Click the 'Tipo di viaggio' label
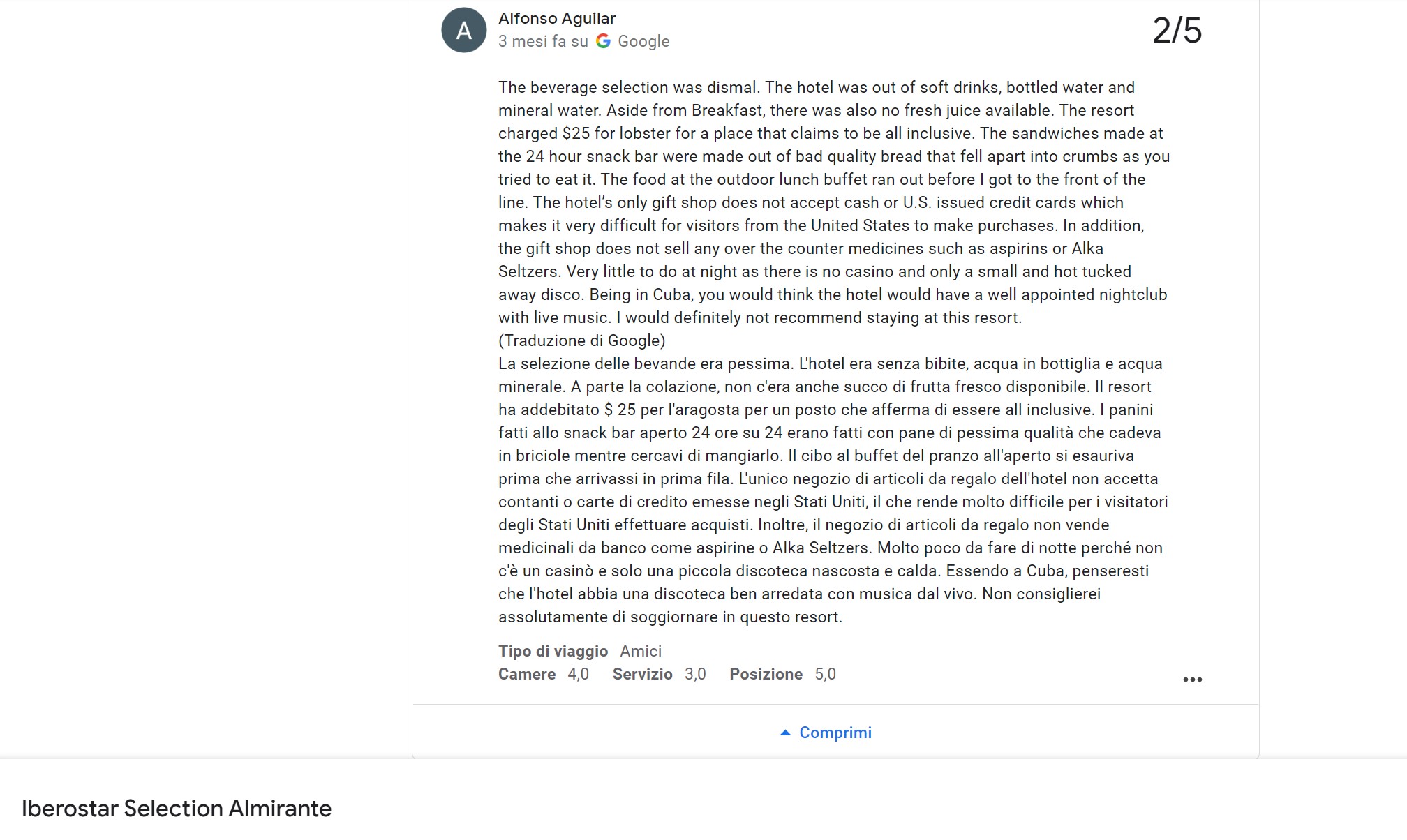The width and height of the screenshot is (1407, 840). [553, 651]
